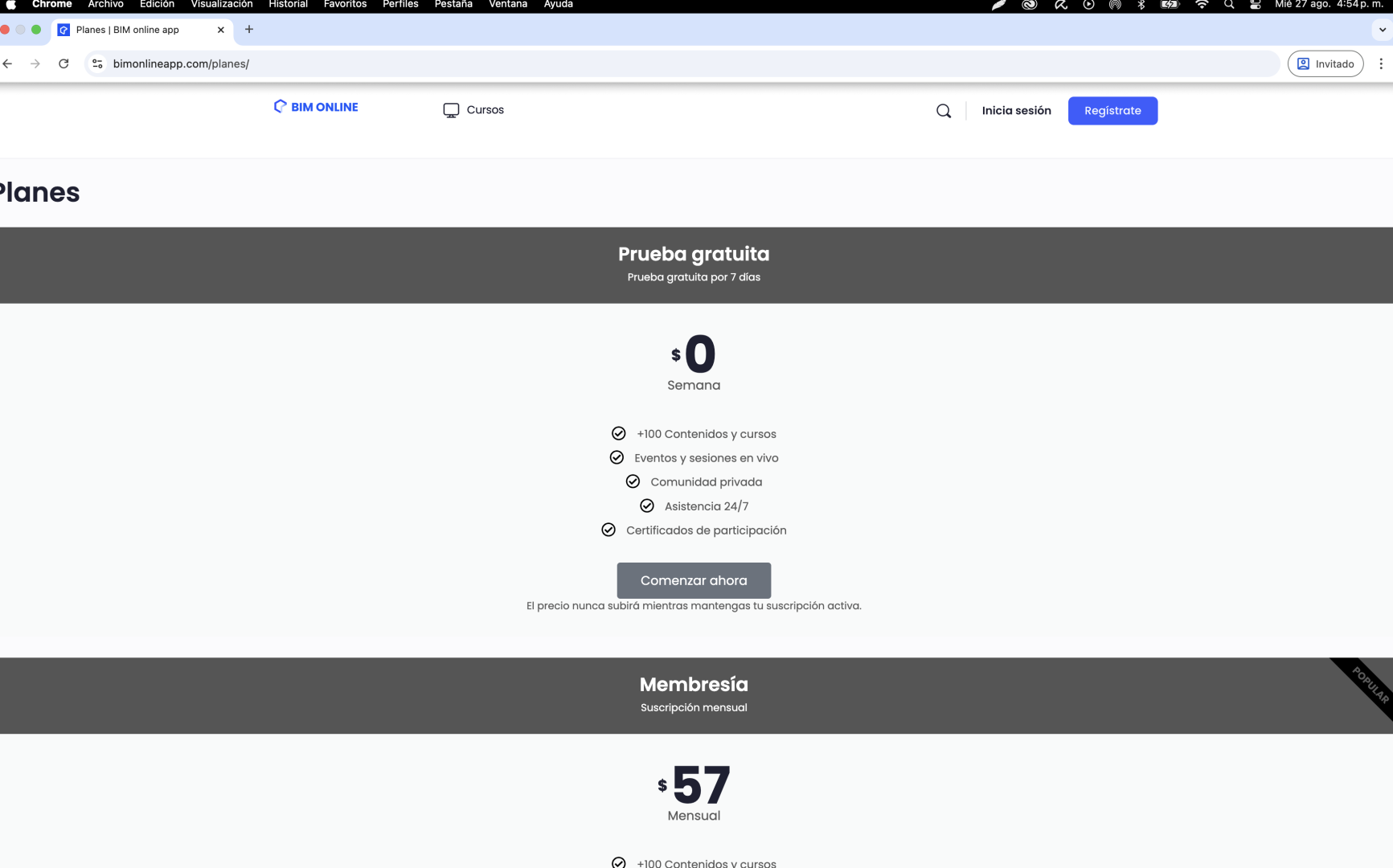Click the BIM ONLINE logo
This screenshot has width=1393, height=868.
[x=316, y=107]
